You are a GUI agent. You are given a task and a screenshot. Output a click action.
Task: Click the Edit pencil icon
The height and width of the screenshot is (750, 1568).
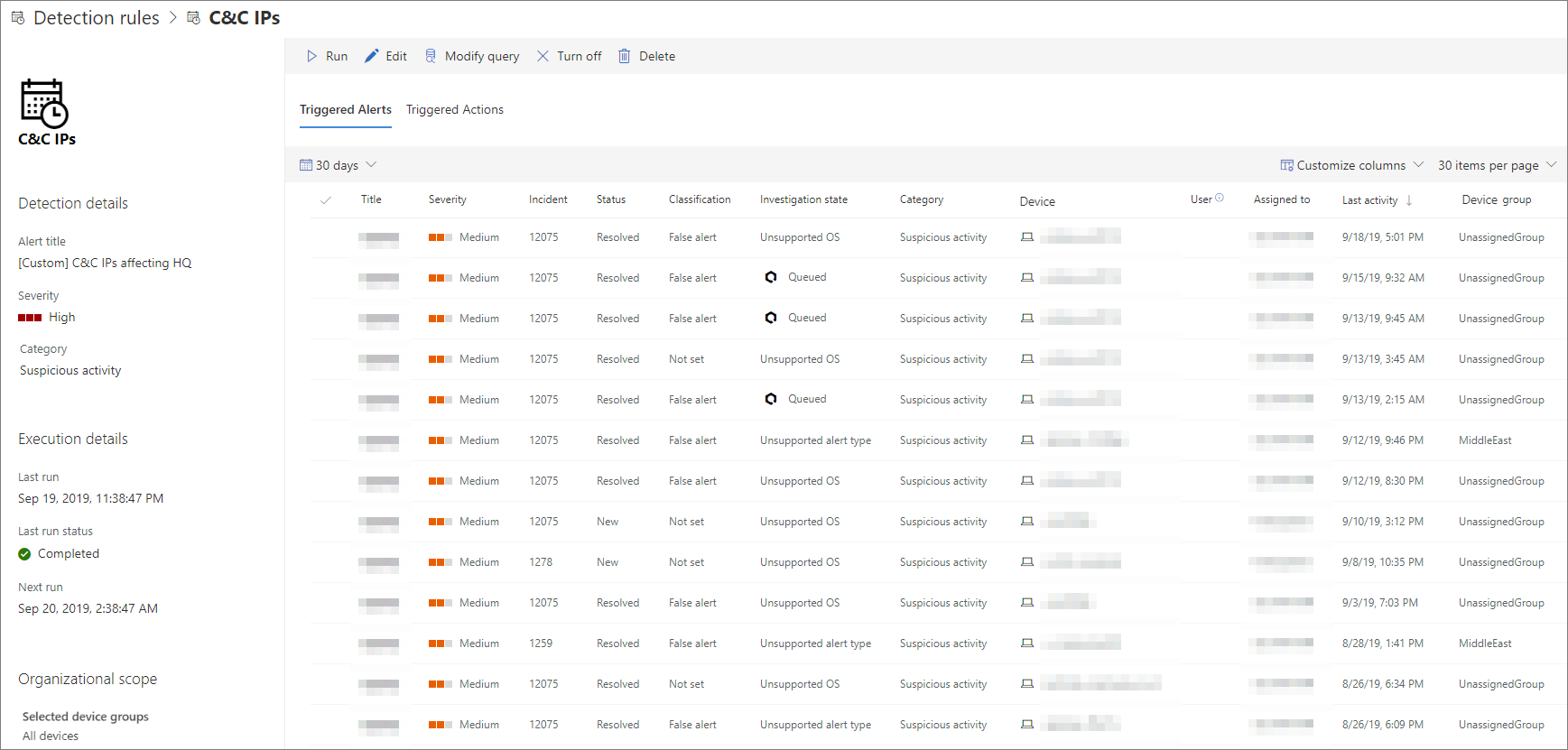tap(371, 56)
